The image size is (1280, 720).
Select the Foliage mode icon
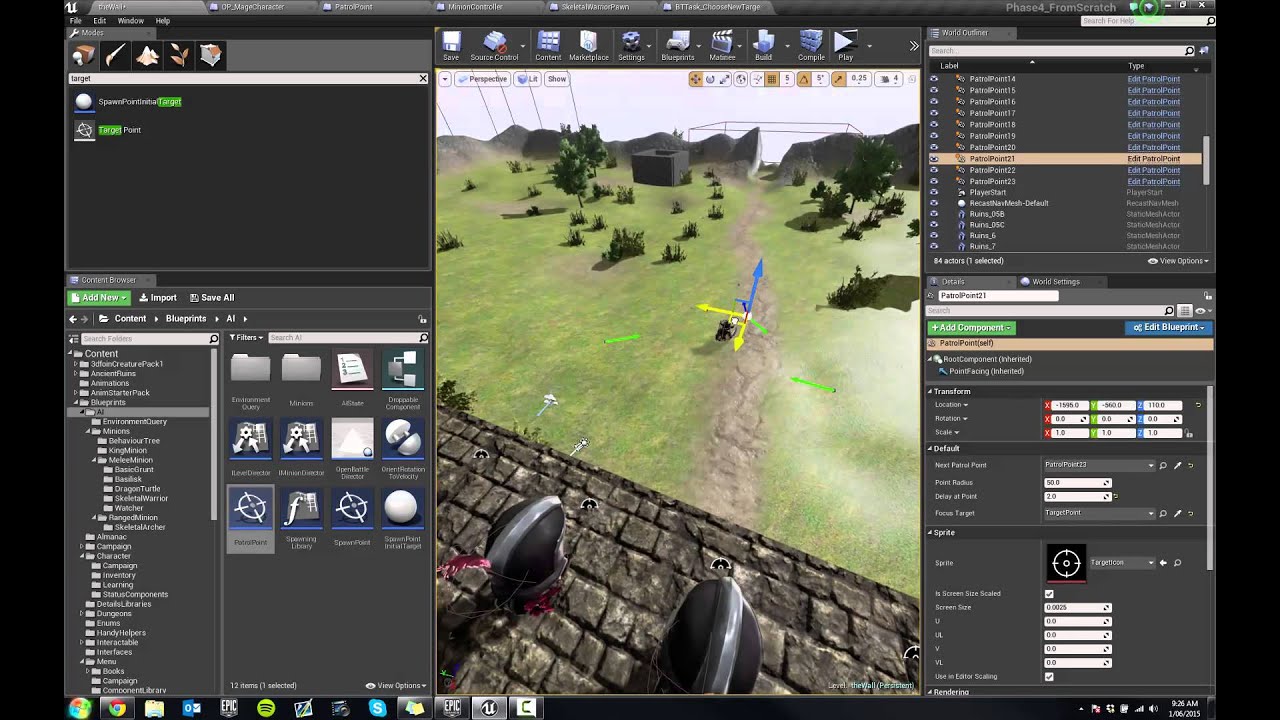[x=179, y=55]
